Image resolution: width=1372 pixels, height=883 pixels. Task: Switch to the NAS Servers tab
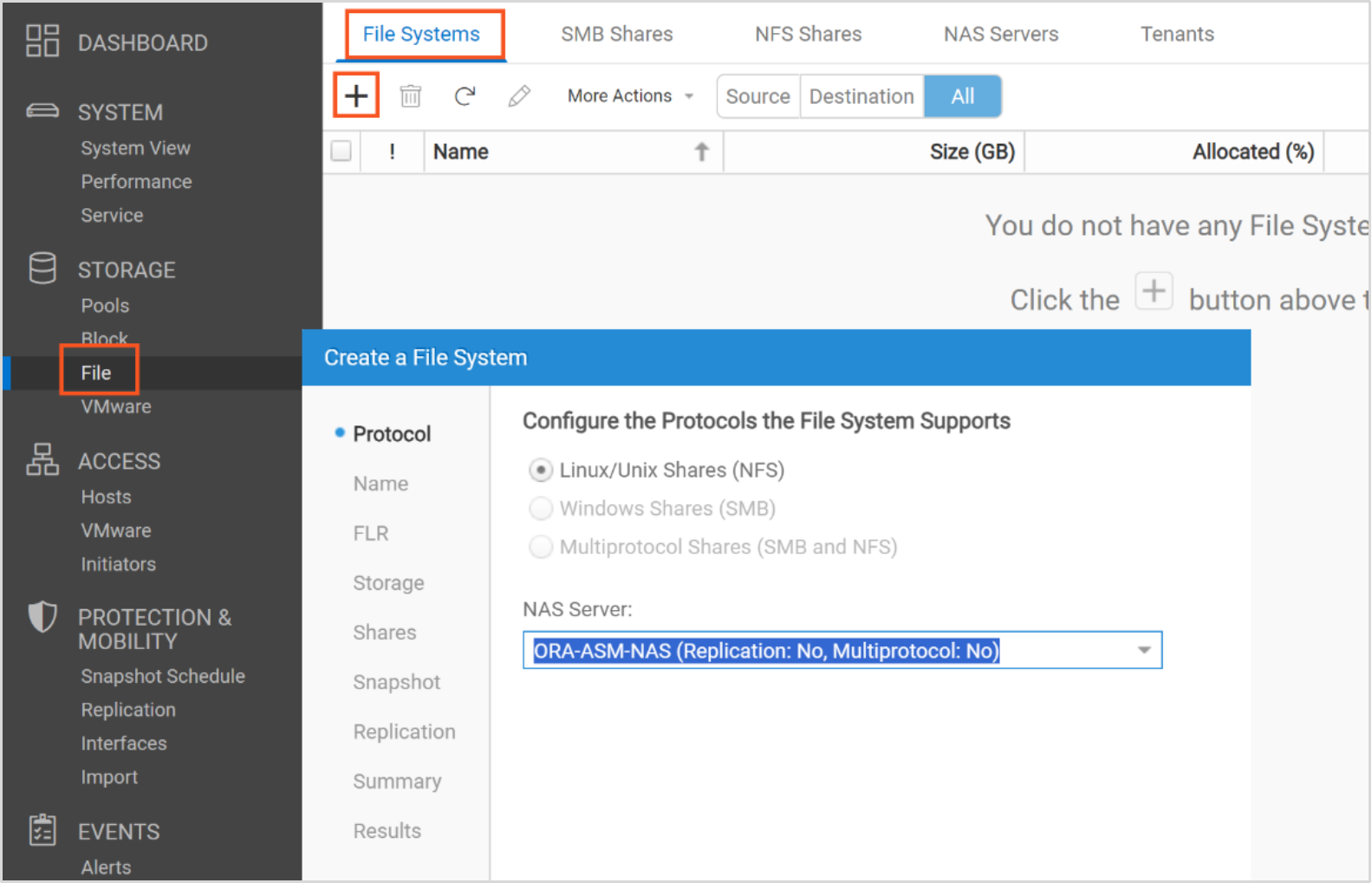(x=1001, y=34)
